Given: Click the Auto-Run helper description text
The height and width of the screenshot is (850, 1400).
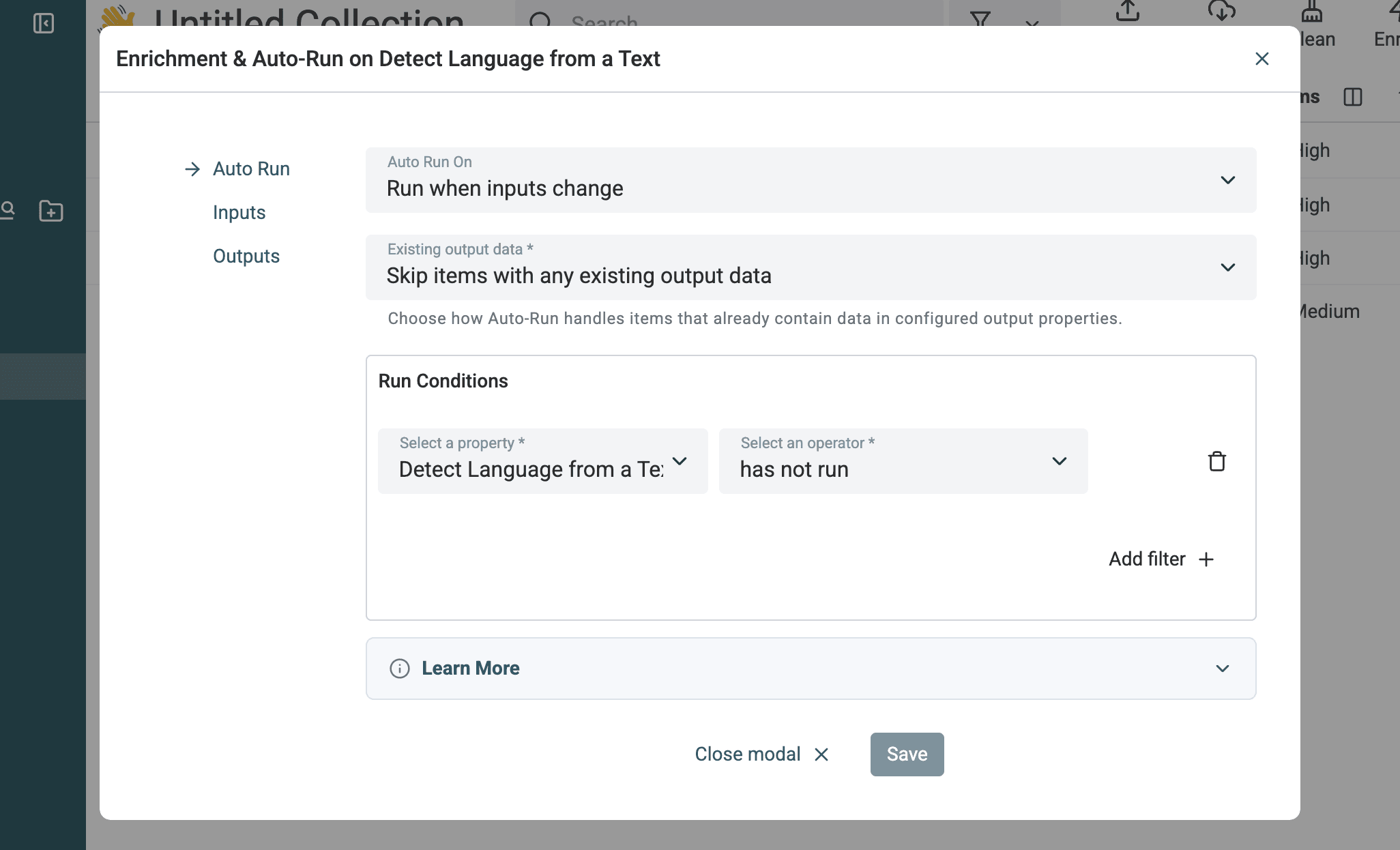Looking at the screenshot, I should pos(755,319).
